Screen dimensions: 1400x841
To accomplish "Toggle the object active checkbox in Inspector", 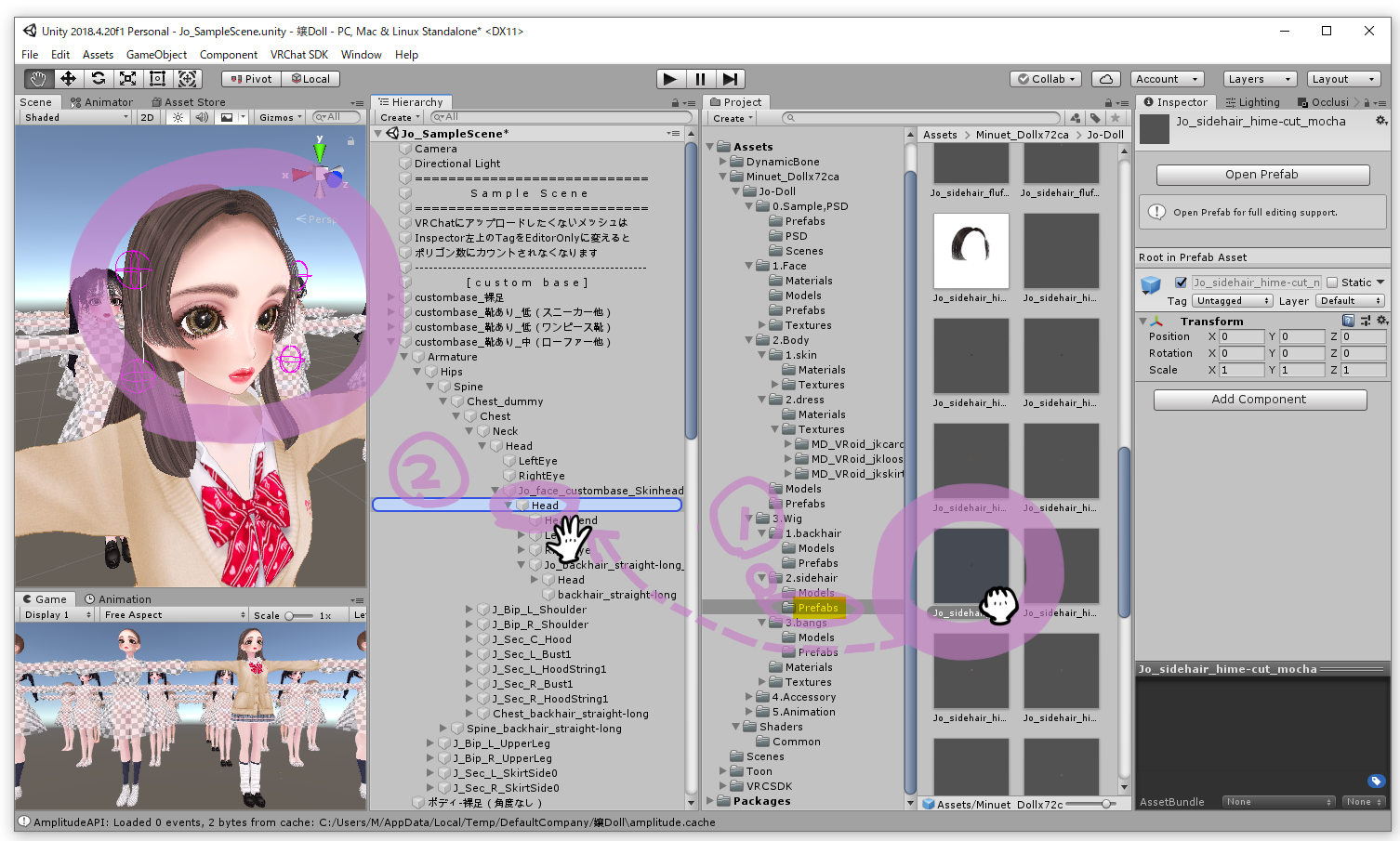I will pos(1181,283).
